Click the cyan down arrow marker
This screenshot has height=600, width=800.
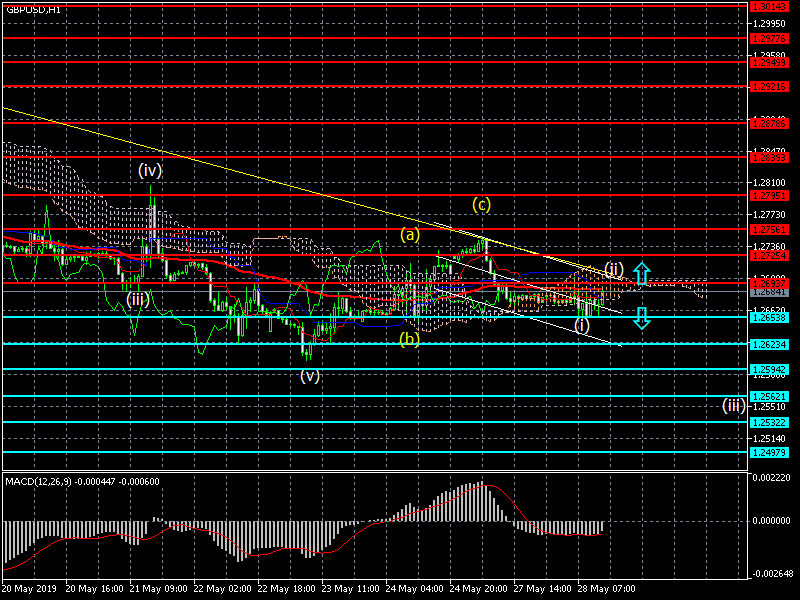click(642, 318)
